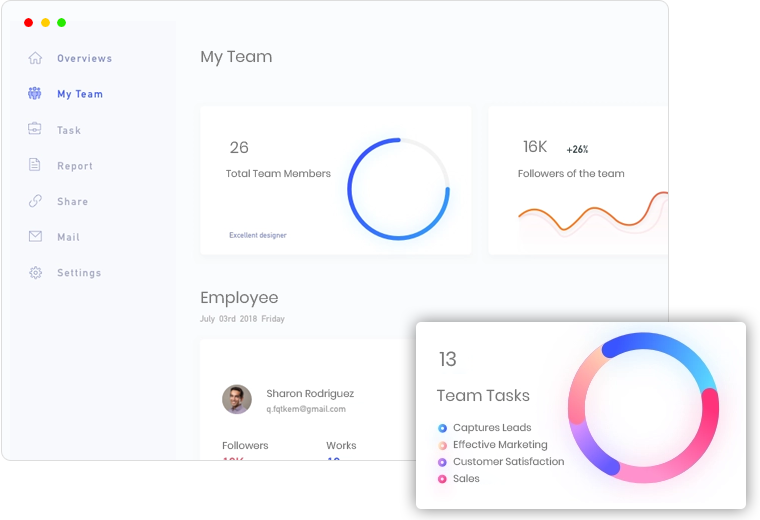760x520 pixels.
Task: Click the Followers of the team label
Action: pyautogui.click(x=571, y=173)
